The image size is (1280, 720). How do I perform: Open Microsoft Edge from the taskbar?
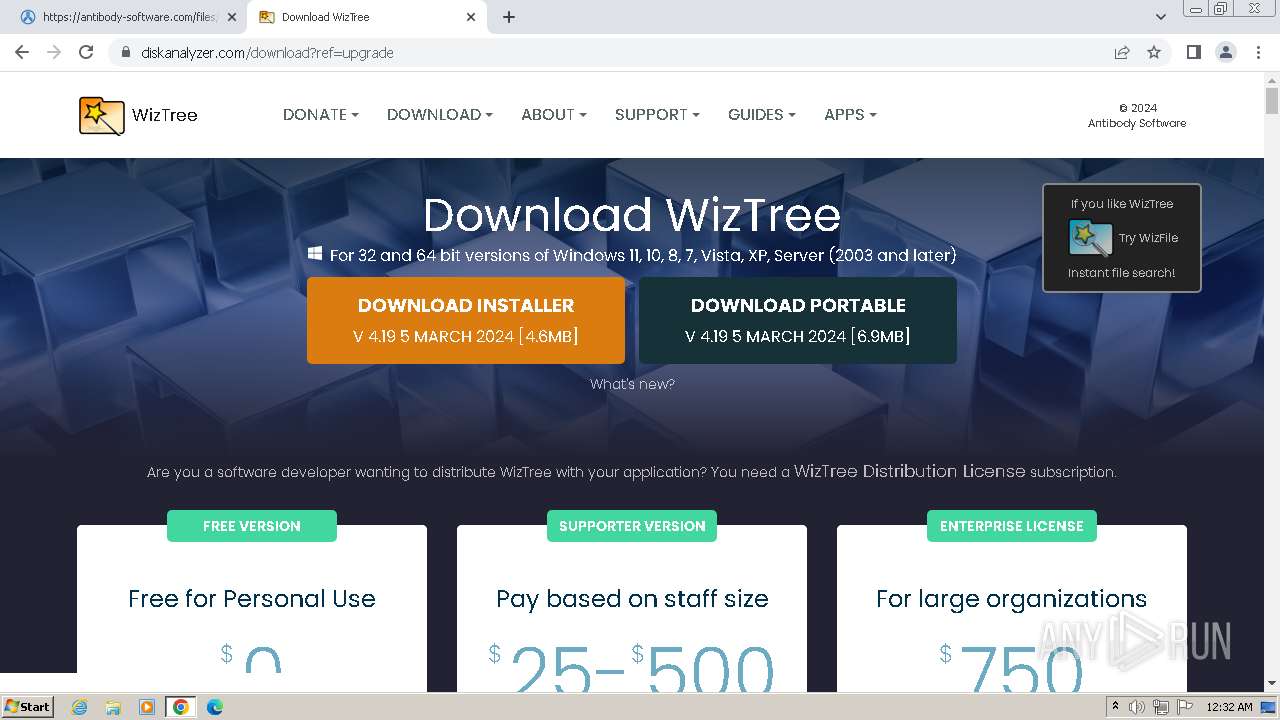click(x=214, y=707)
